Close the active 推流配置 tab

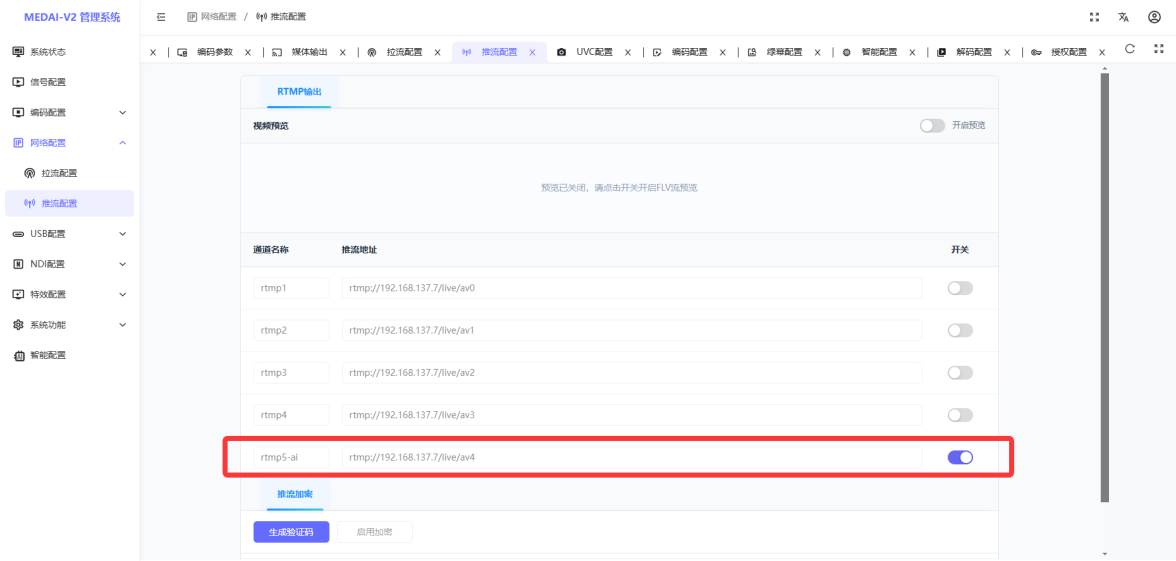(x=532, y=52)
